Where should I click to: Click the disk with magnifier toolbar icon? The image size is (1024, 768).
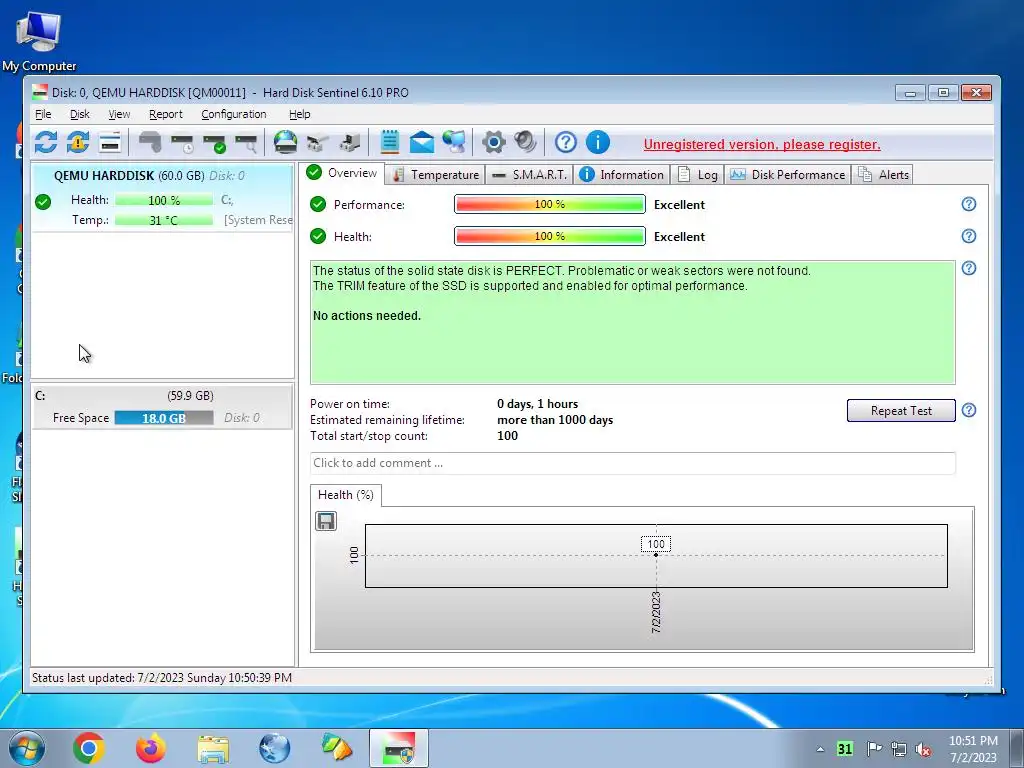(x=246, y=142)
